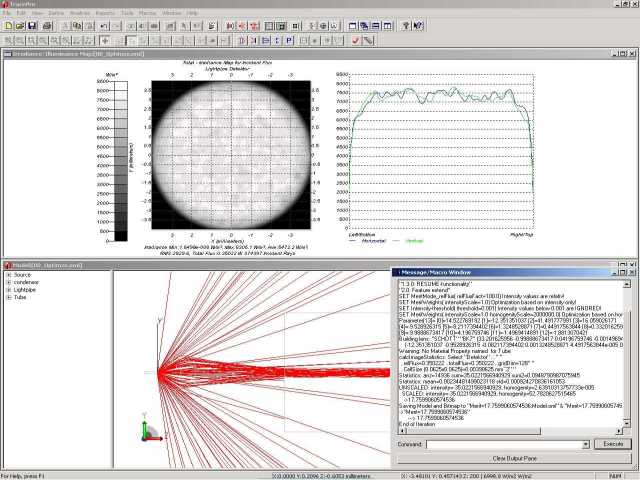640x480 pixels.
Task: Click "End of Iteration" line in message output
Action: click(x=417, y=424)
